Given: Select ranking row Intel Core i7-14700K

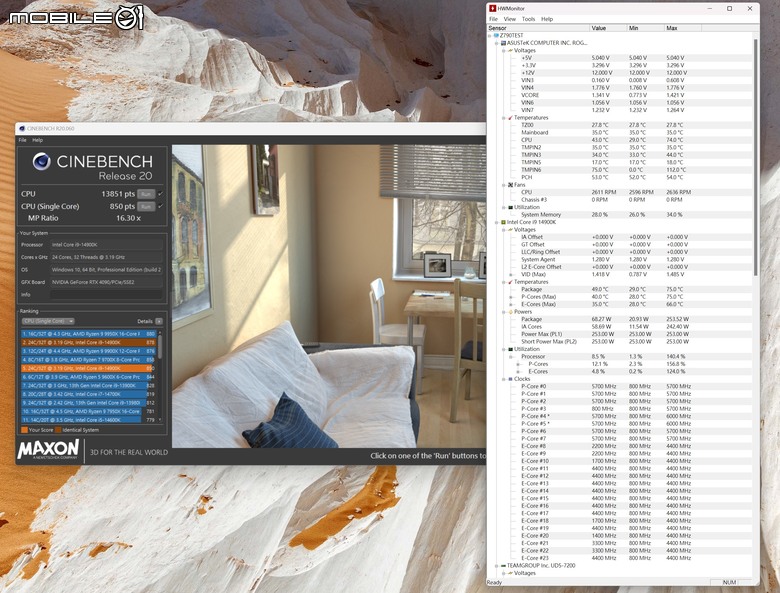Looking at the screenshot, I should 88,394.
